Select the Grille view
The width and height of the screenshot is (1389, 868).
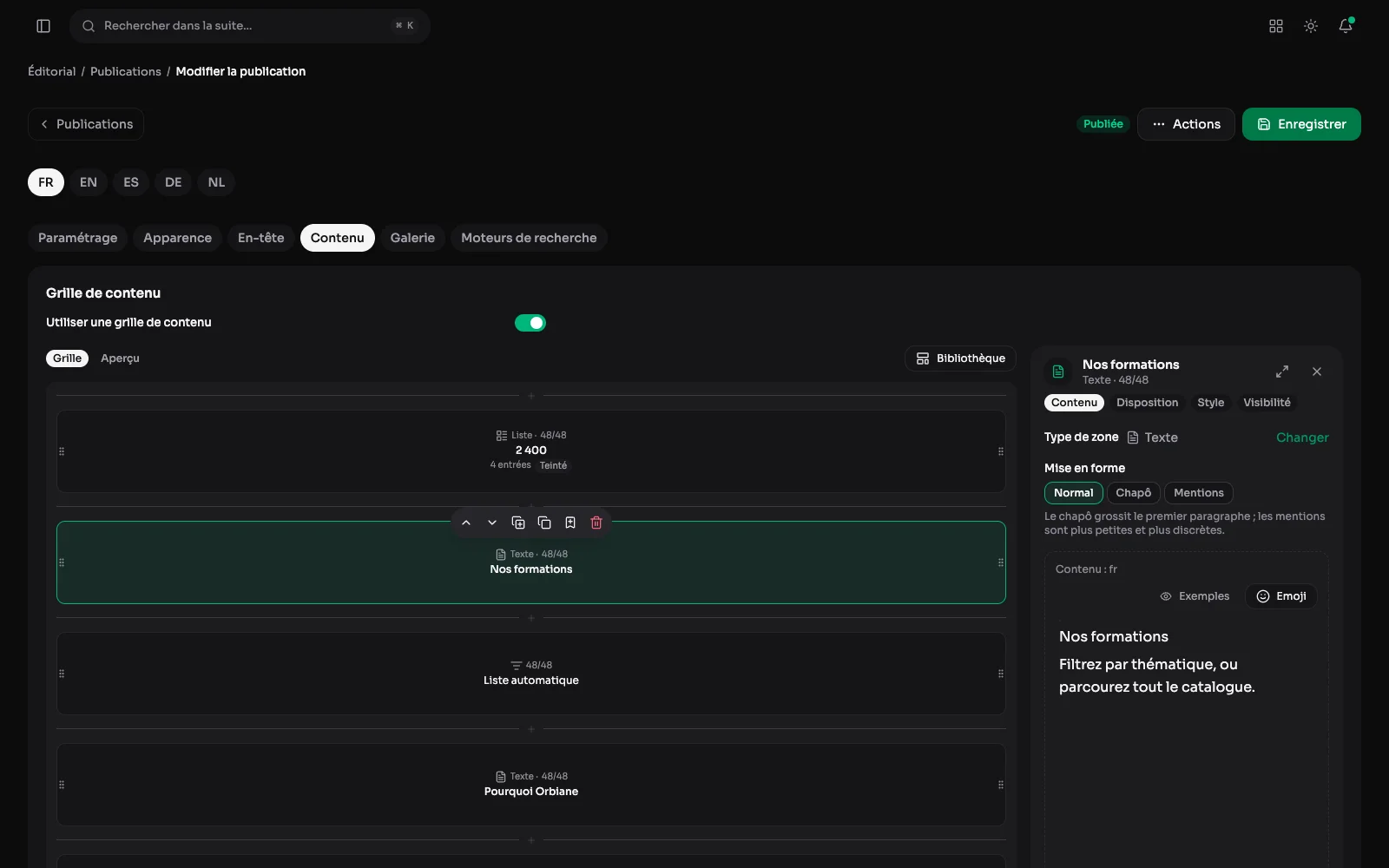point(67,358)
